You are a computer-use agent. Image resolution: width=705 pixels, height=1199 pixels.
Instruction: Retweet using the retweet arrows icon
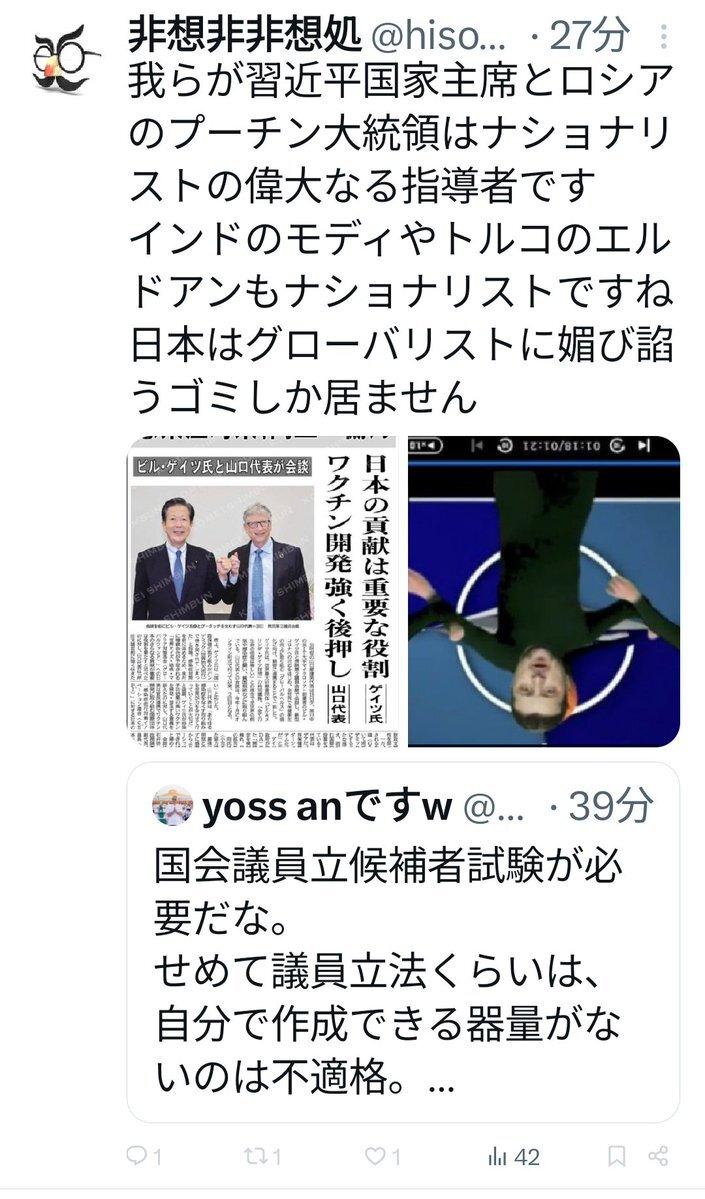pyautogui.click(x=256, y=1156)
